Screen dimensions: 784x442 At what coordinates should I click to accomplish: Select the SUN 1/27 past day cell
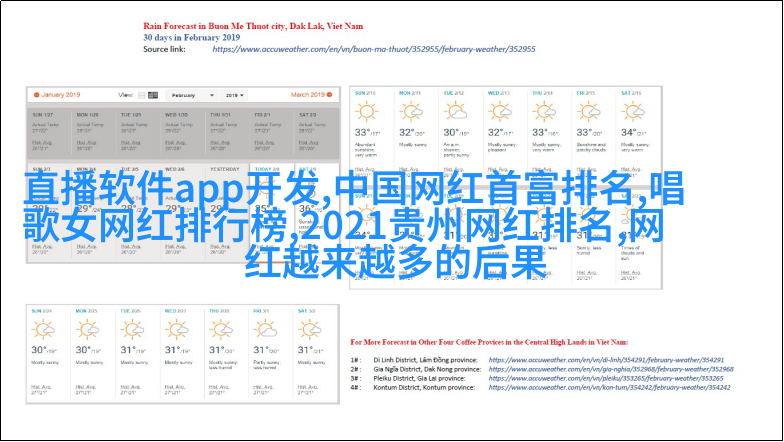[50, 133]
